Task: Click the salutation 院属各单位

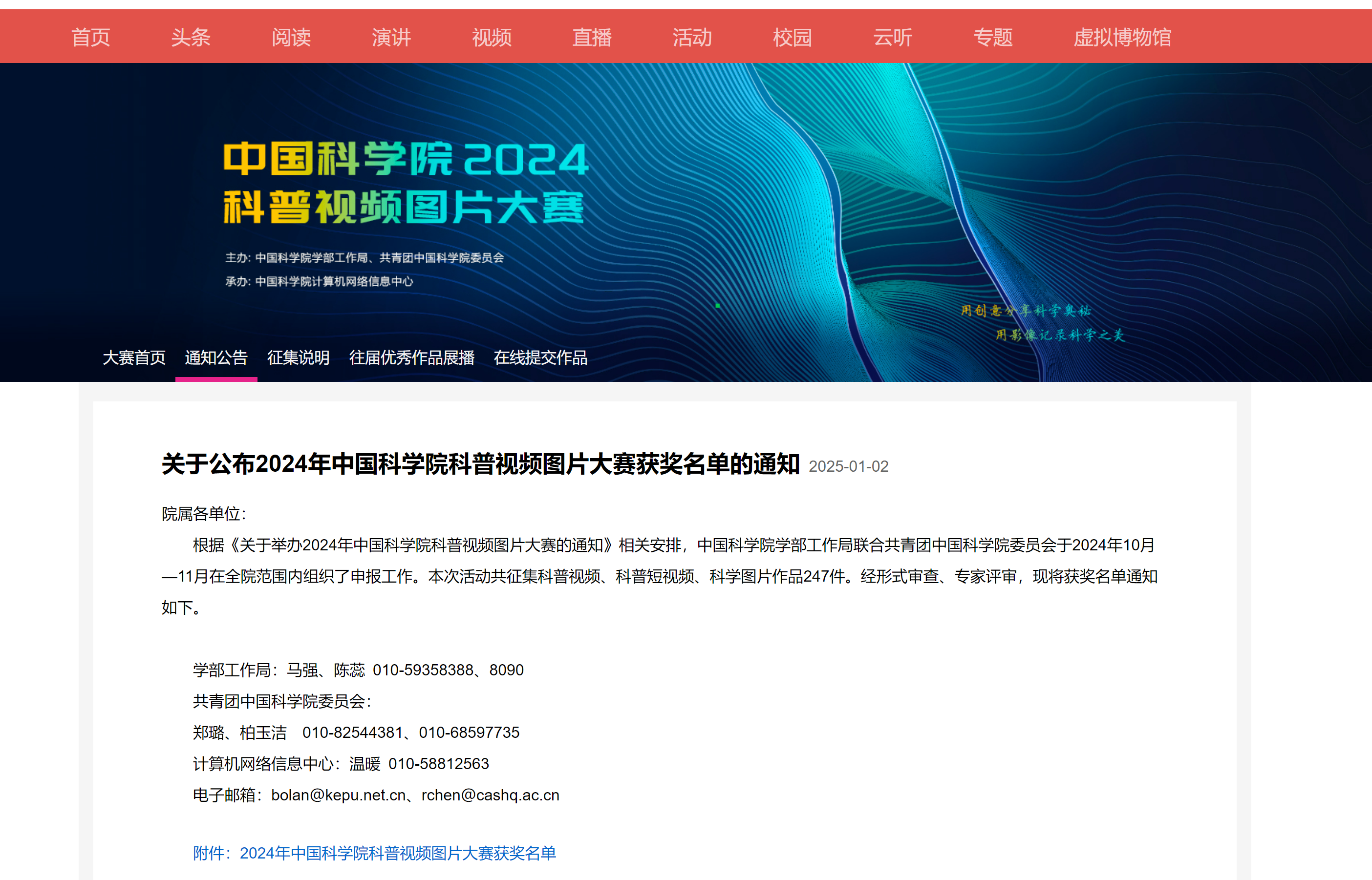Action: tap(204, 514)
